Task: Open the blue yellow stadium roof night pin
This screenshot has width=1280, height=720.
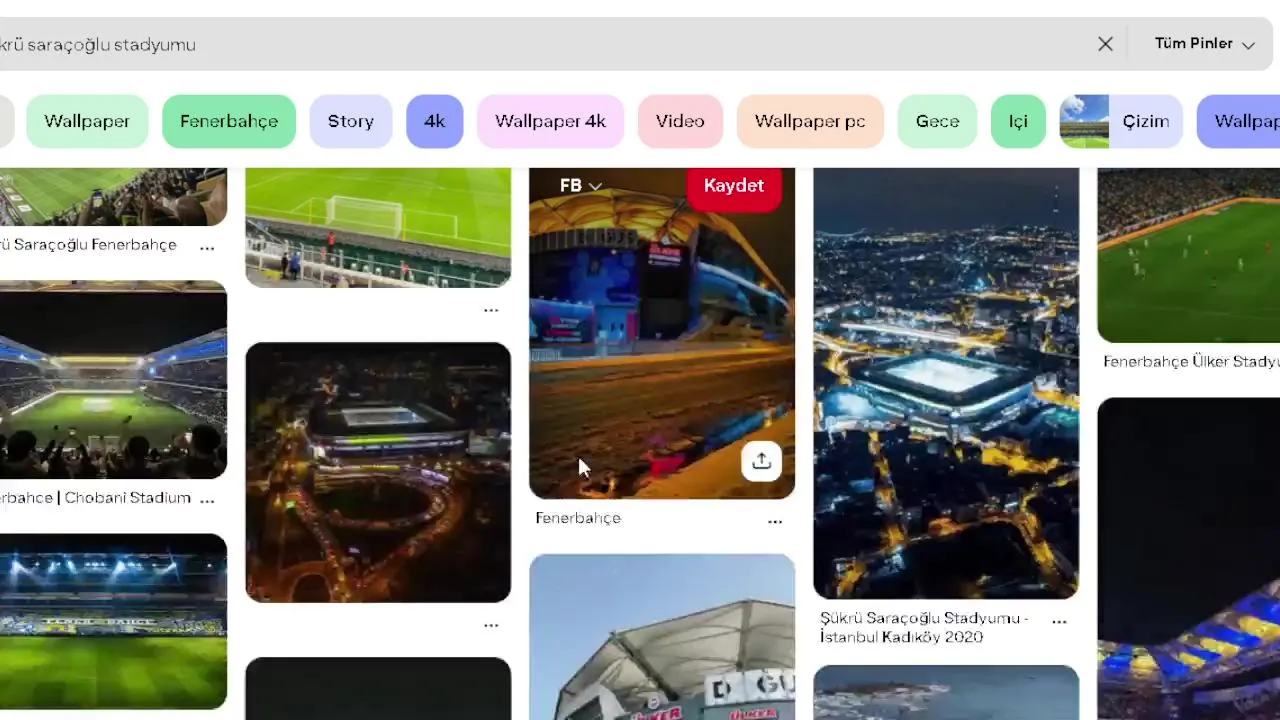Action: pyautogui.click(x=1188, y=559)
